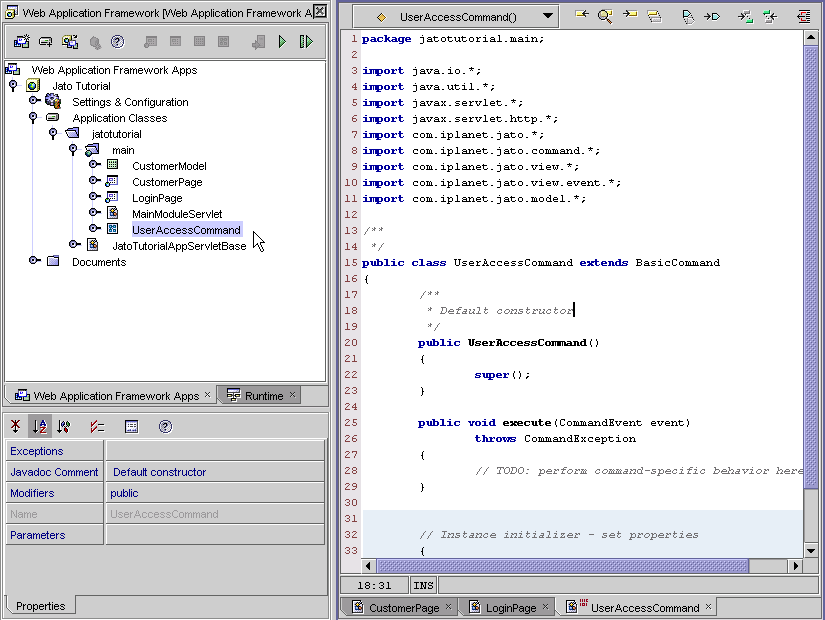
Task: Expand the LoginPage tree node
Action: click(x=95, y=196)
